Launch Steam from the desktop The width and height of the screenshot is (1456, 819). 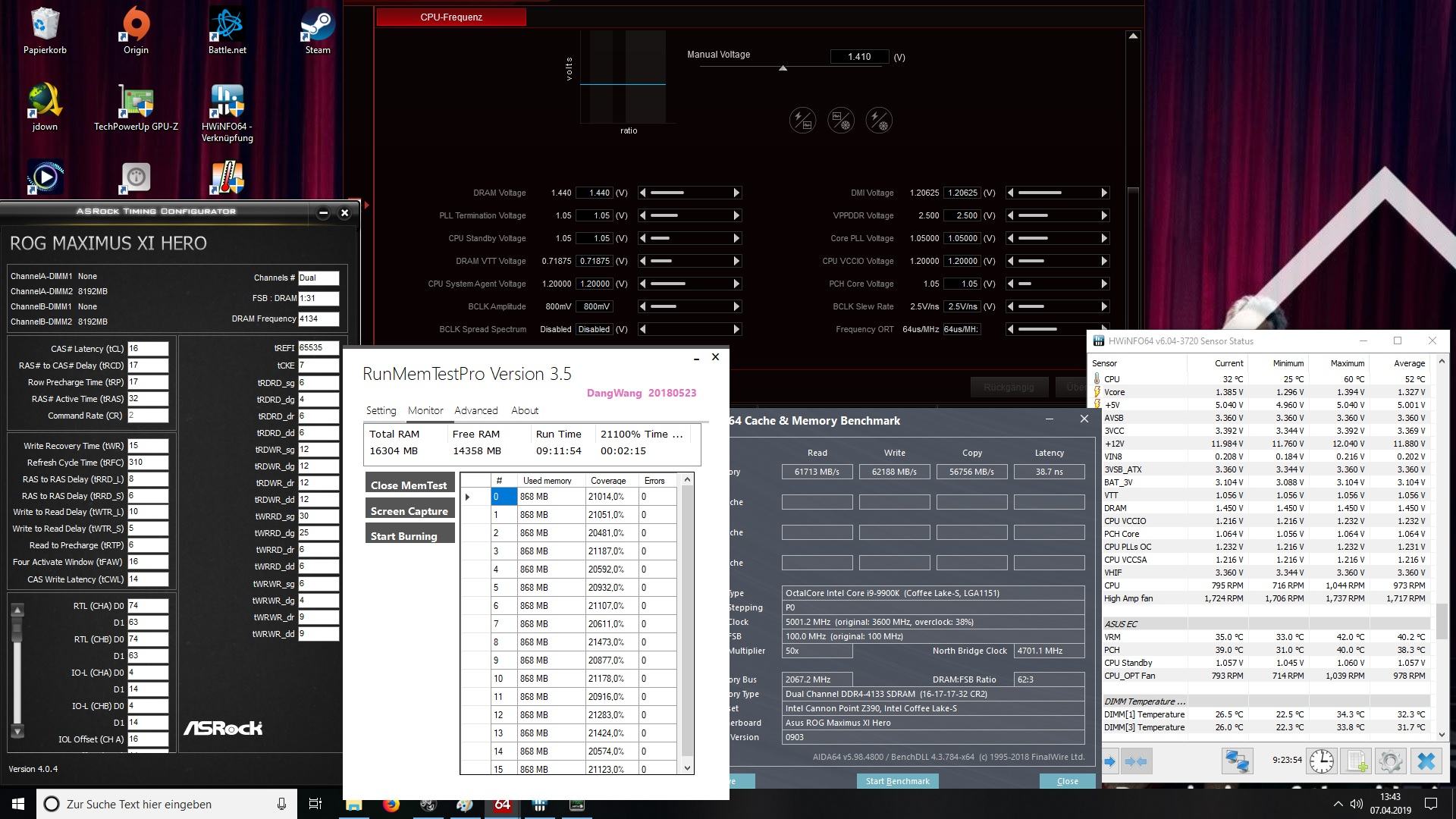tap(318, 32)
